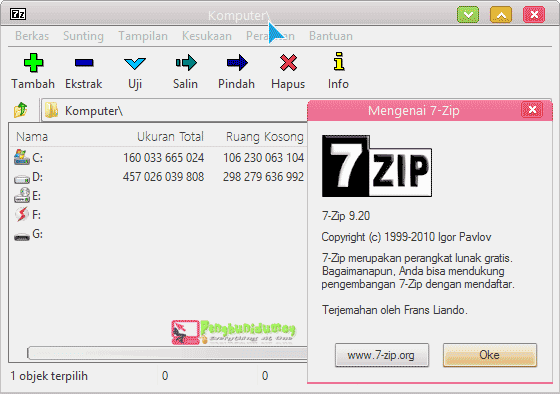Open the Kesukaan menu

[x=207, y=36]
